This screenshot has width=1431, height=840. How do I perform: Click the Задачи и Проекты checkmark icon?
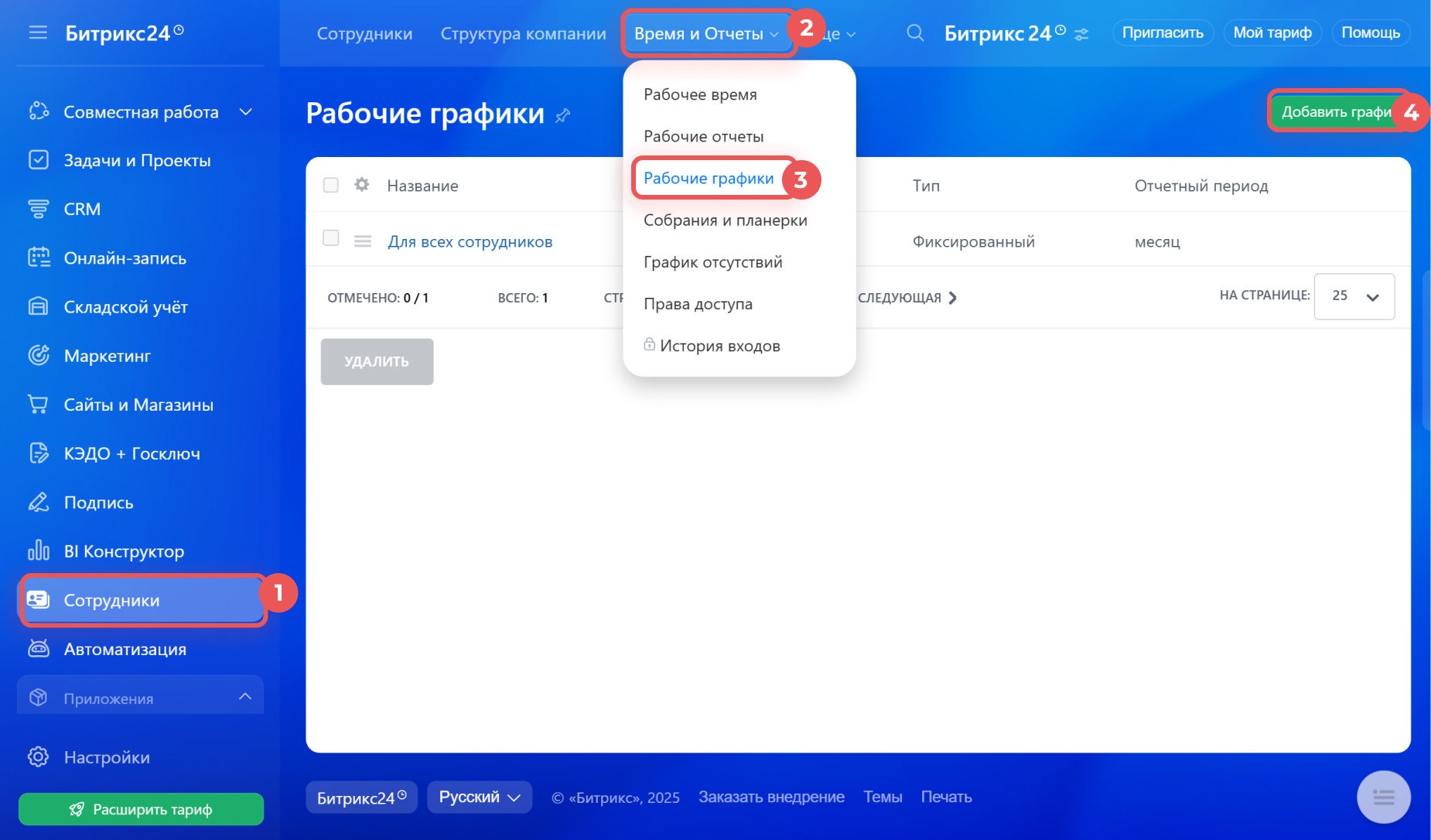pos(39,160)
